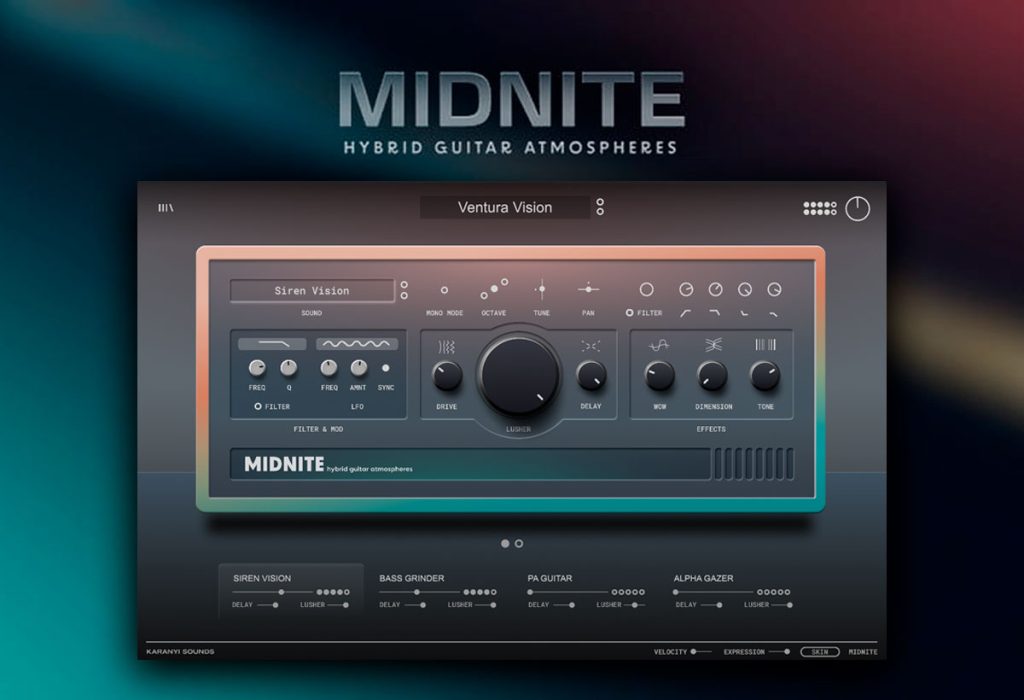Select the low-pass filter shape above the FREQ knob
This screenshot has height=700, width=1024.
[x=272, y=343]
